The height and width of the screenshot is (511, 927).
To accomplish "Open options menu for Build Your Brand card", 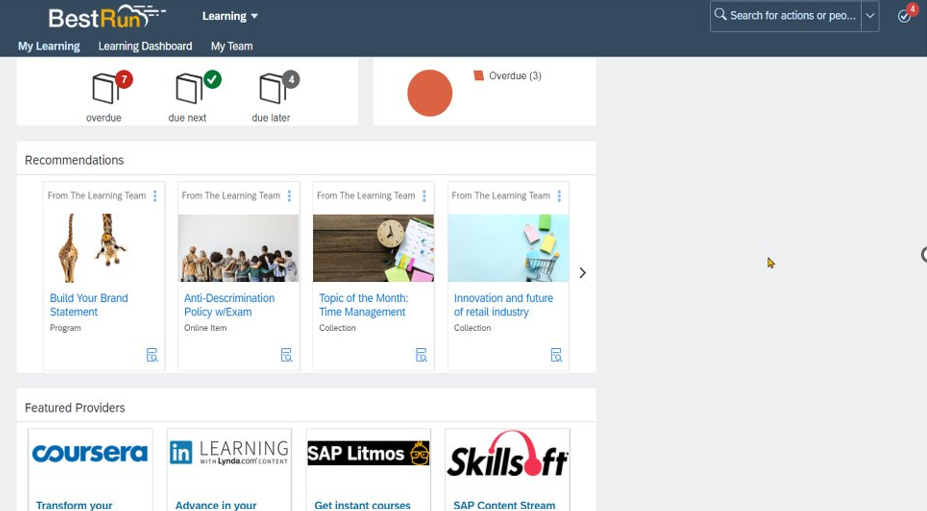I will (x=155, y=196).
